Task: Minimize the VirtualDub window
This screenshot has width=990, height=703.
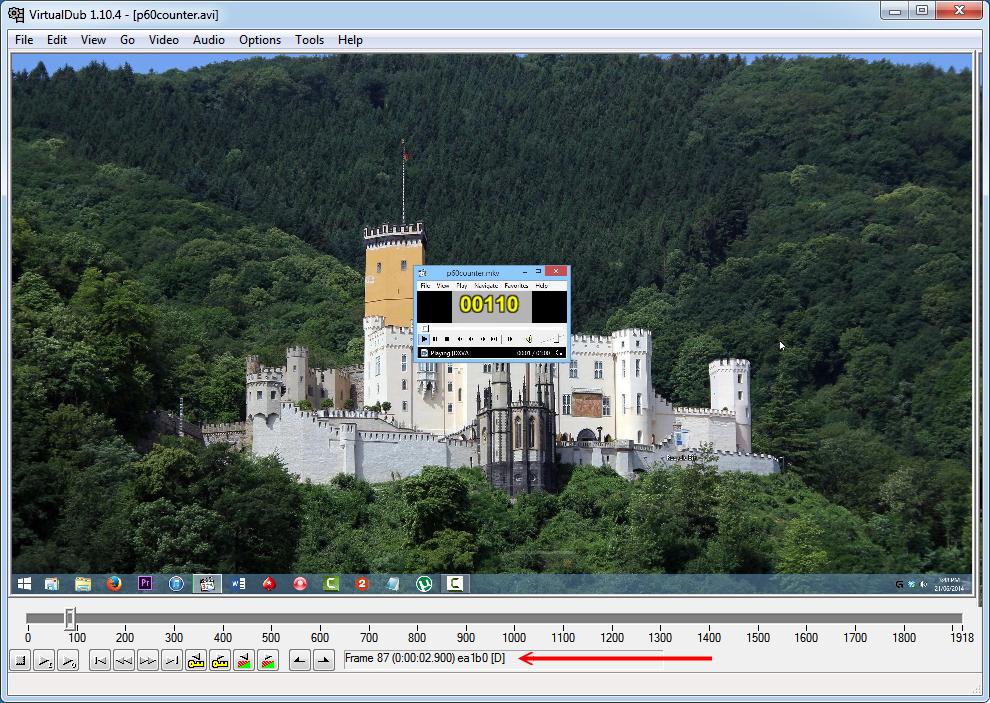Action: tap(895, 11)
